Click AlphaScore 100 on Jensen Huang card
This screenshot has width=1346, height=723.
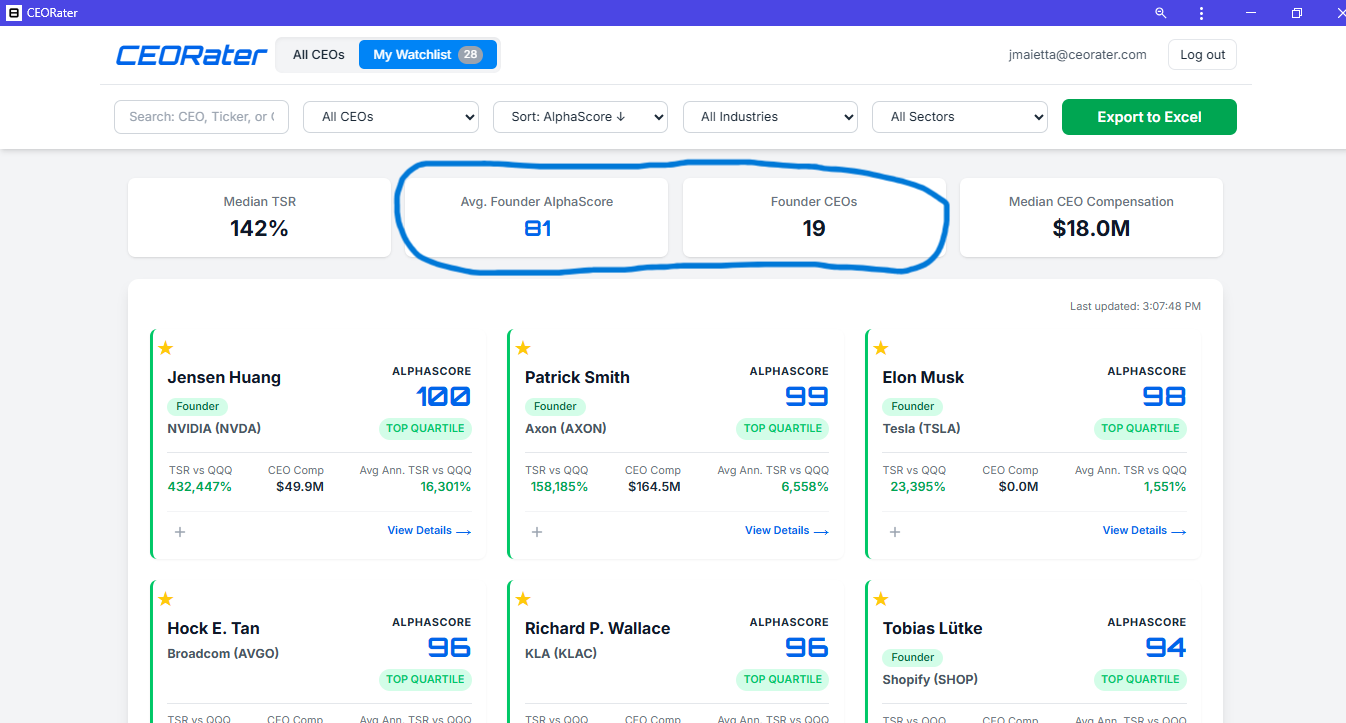443,397
